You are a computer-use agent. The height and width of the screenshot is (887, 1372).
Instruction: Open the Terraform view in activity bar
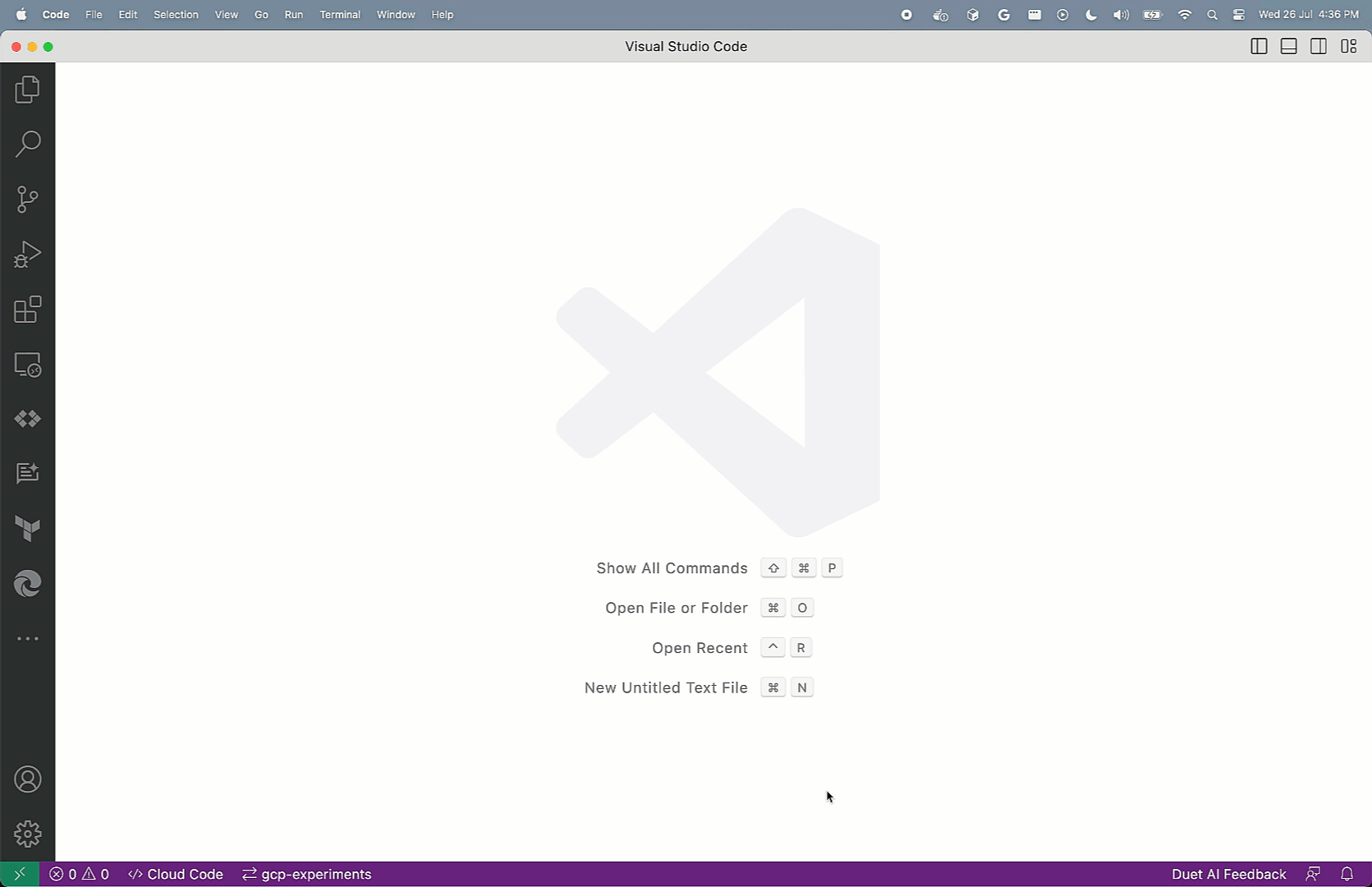(27, 528)
